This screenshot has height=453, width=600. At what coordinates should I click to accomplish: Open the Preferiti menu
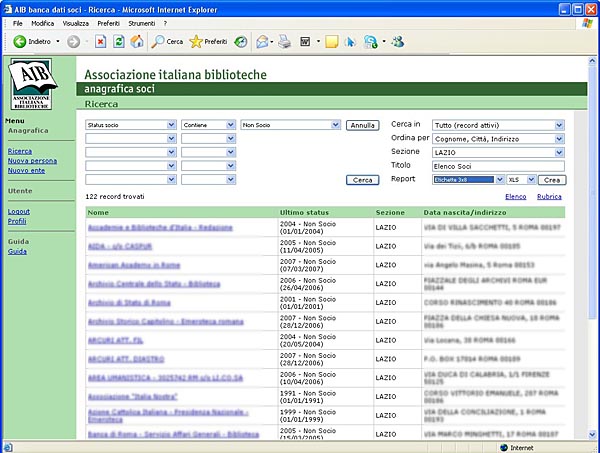108,23
